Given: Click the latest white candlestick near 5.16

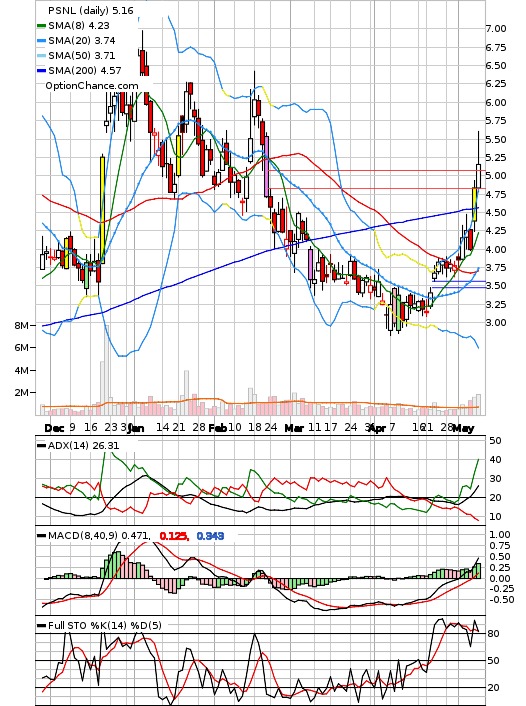Looking at the screenshot, I should 478,176.
